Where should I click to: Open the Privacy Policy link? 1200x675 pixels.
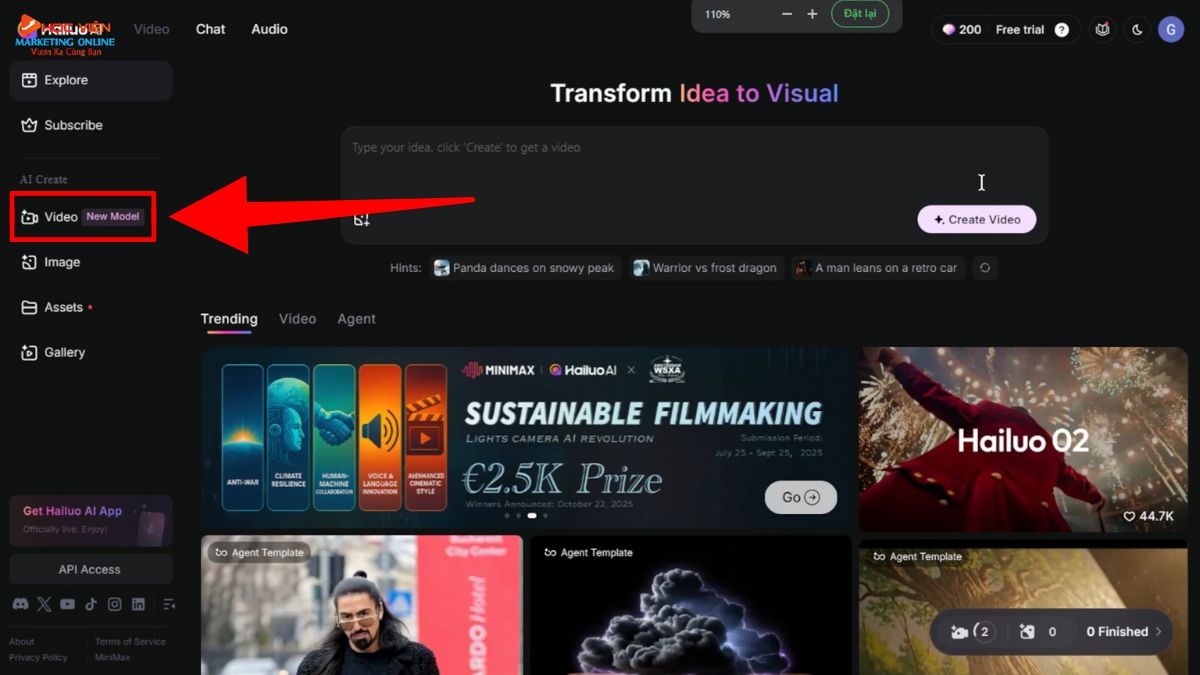pyautogui.click(x=39, y=657)
